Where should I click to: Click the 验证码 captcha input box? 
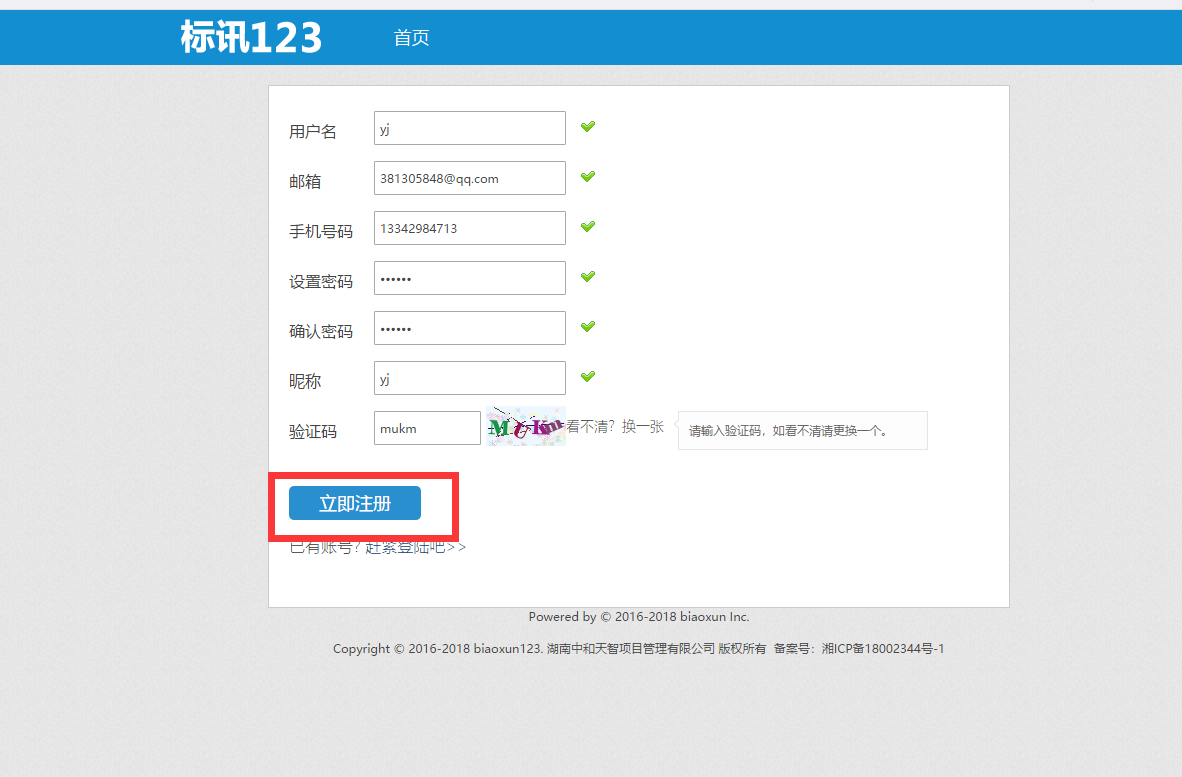(x=427, y=428)
